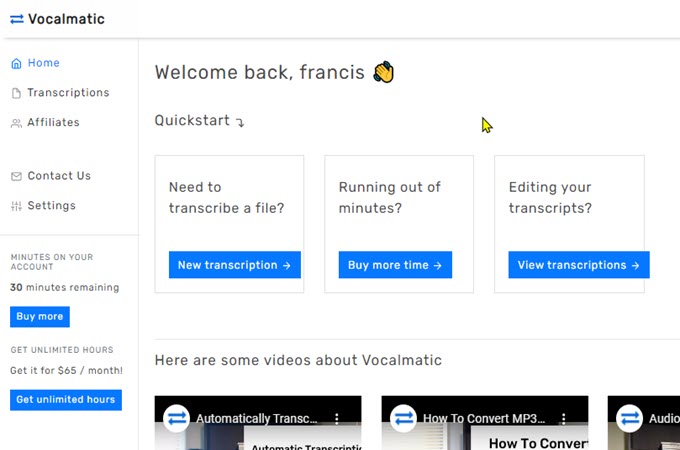Viewport: 680px width, 450px height.
Task: Click channel avatar on How To Convert MP3 video
Action: pyautogui.click(x=403, y=418)
